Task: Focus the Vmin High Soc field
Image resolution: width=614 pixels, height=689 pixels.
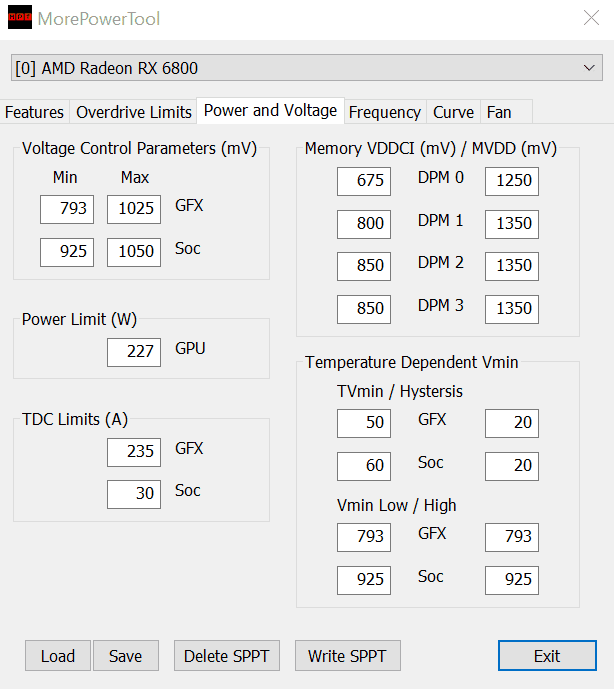Action: pyautogui.click(x=512, y=580)
